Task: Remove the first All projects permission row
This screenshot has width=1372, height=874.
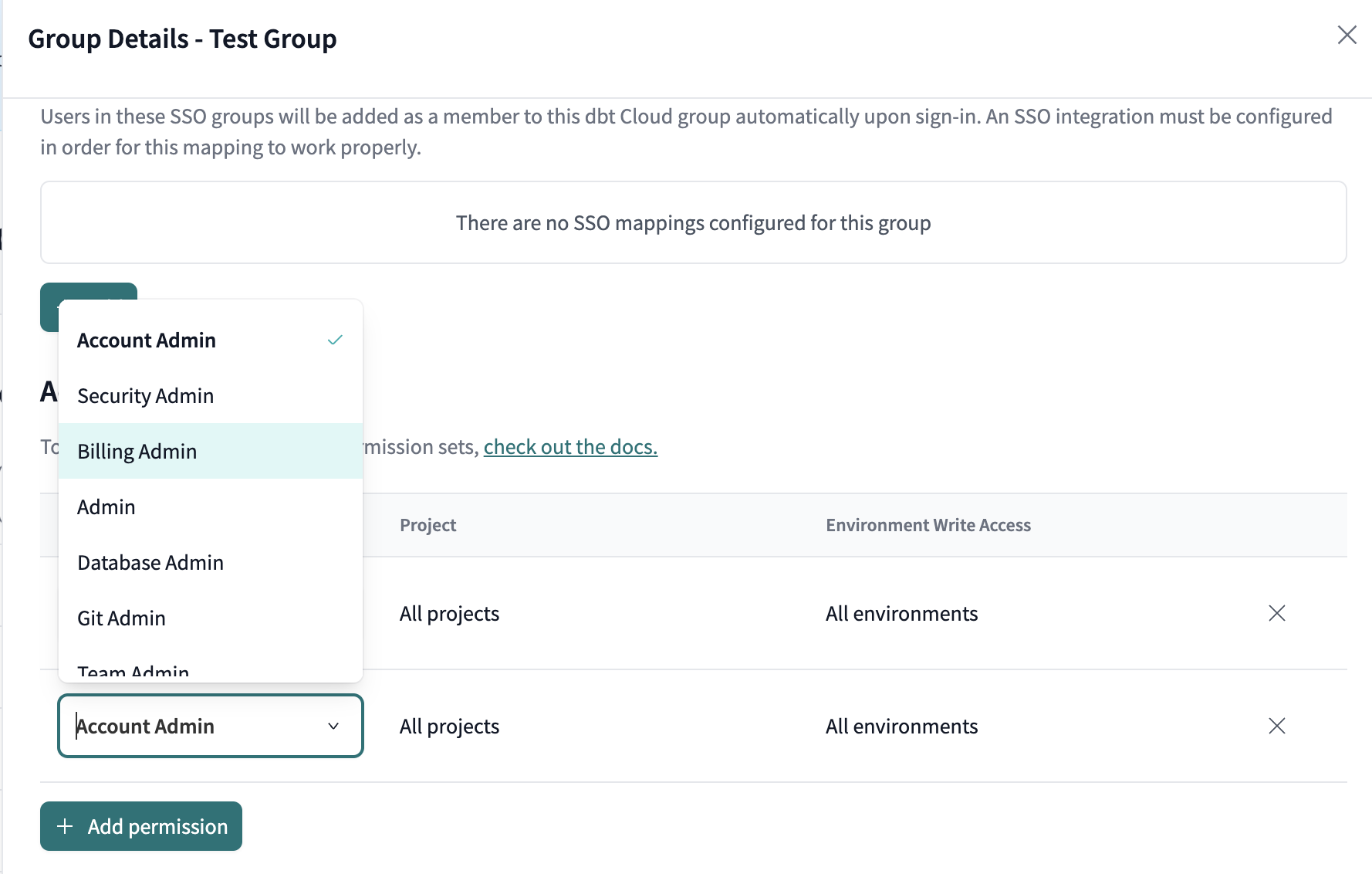Action: point(1277,613)
